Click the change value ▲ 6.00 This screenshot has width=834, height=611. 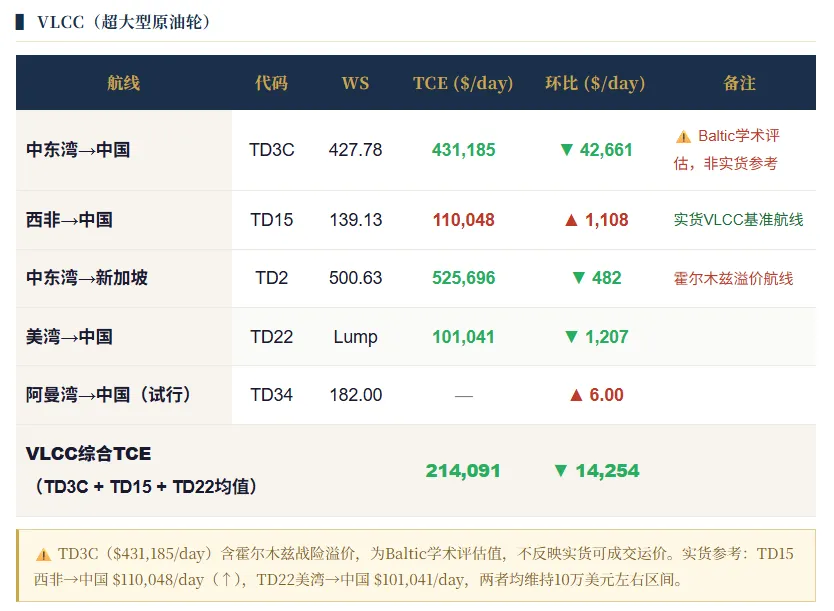tap(596, 395)
